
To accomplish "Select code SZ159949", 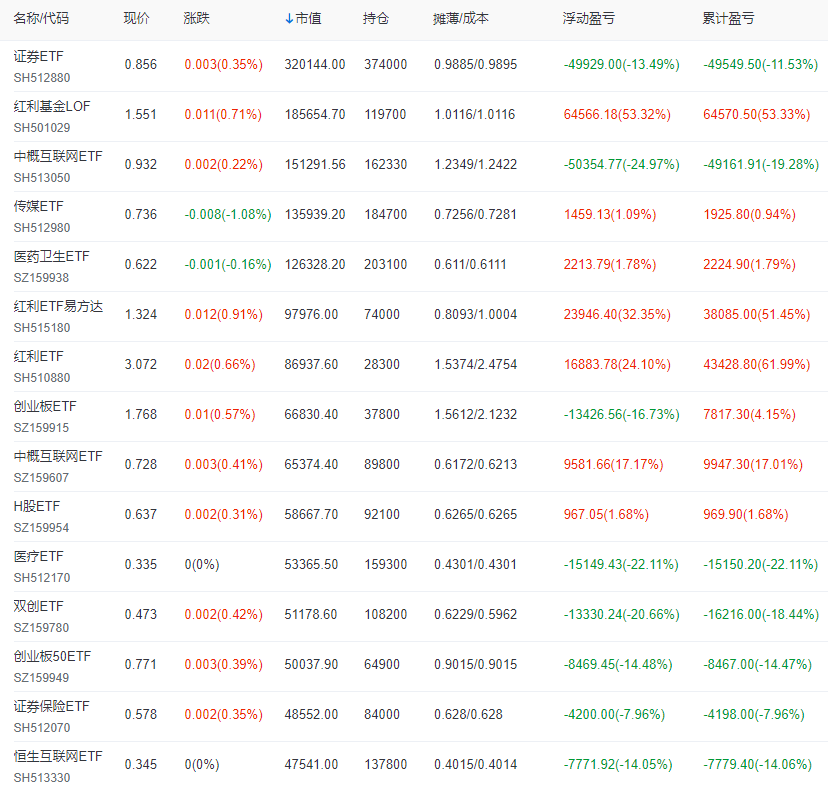I will coord(41,678).
